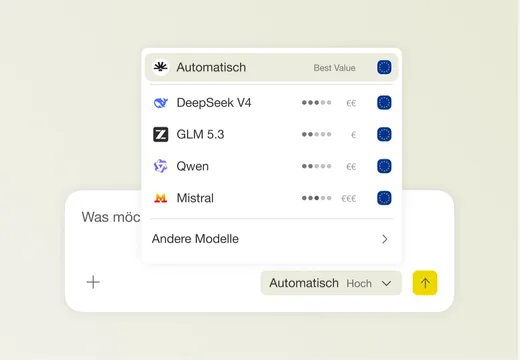Click the yellow send arrow button
Screen dimensions: 520x360
[x=425, y=283]
